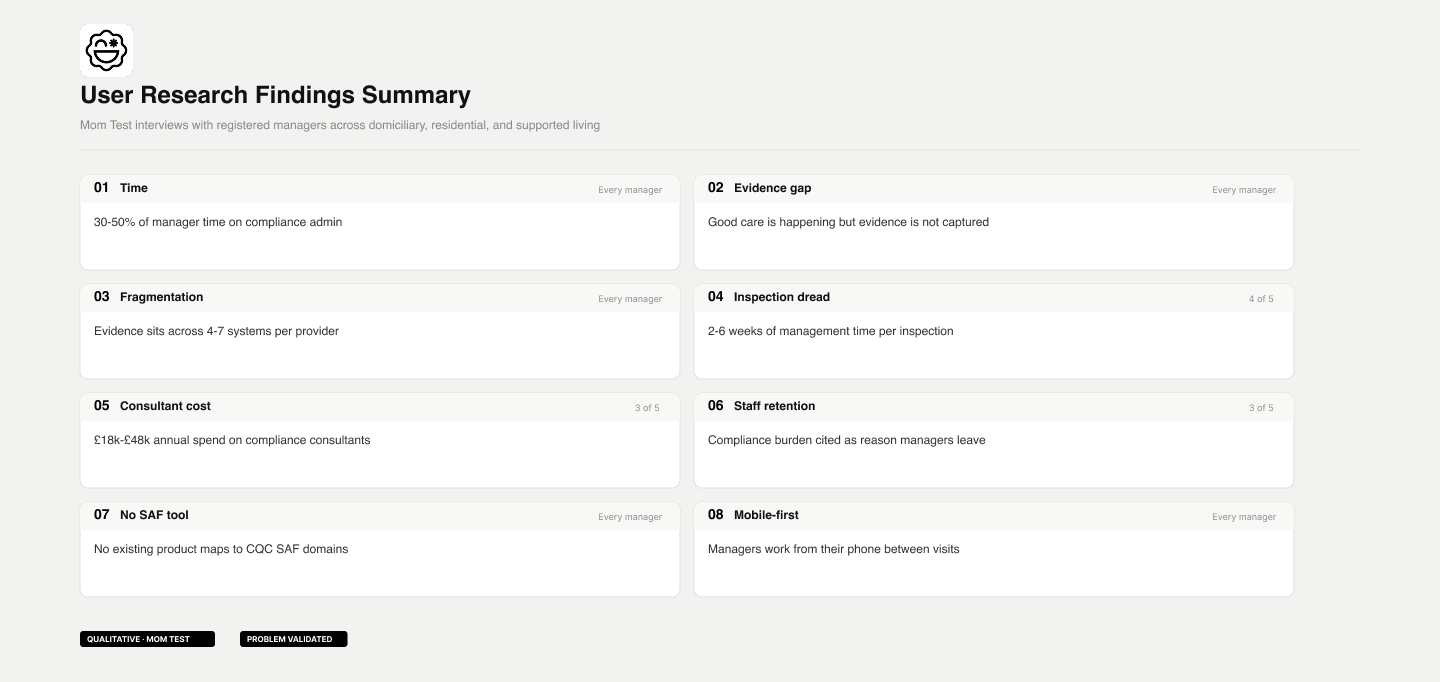Click the PROBLEM VALIDATED badge
This screenshot has height=682, width=1440.
point(293,639)
